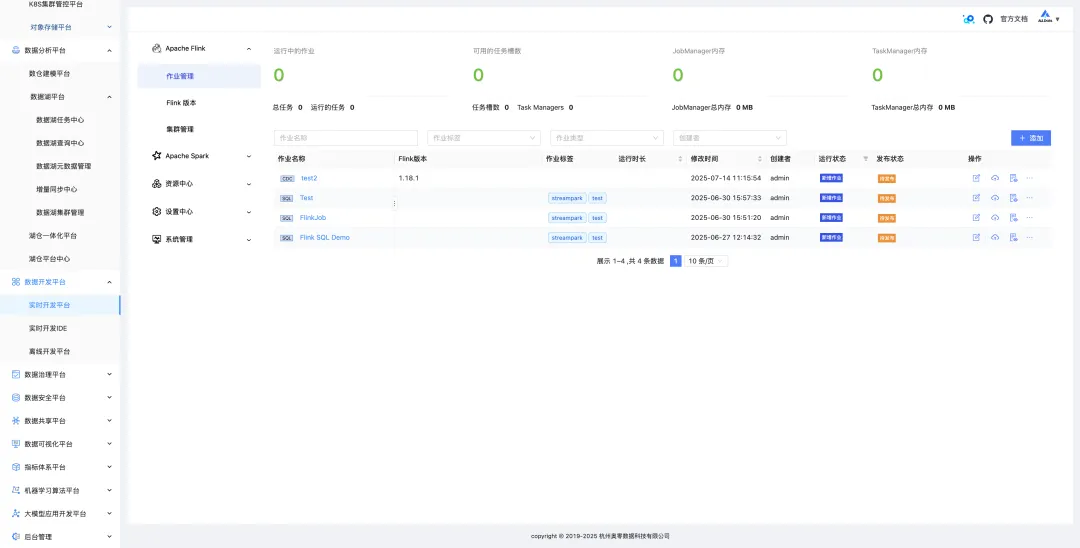Click the cloud upload icon for FlinkJob
1080x548 pixels.
[x=995, y=218]
